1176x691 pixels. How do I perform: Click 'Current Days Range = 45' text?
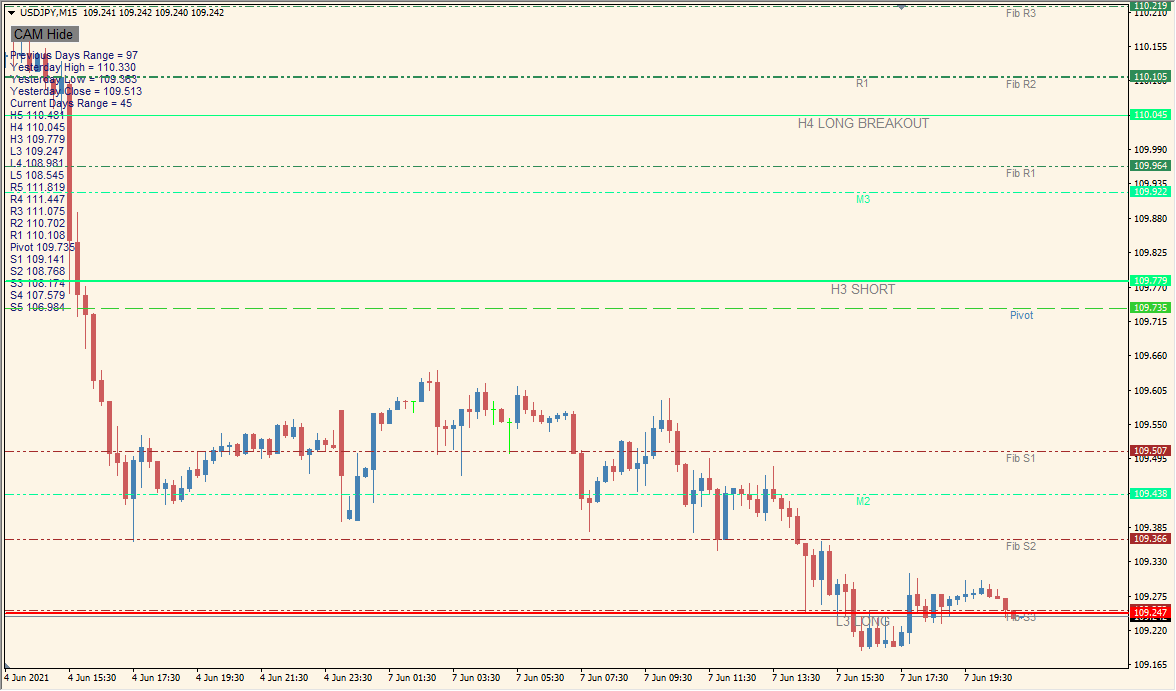70,104
